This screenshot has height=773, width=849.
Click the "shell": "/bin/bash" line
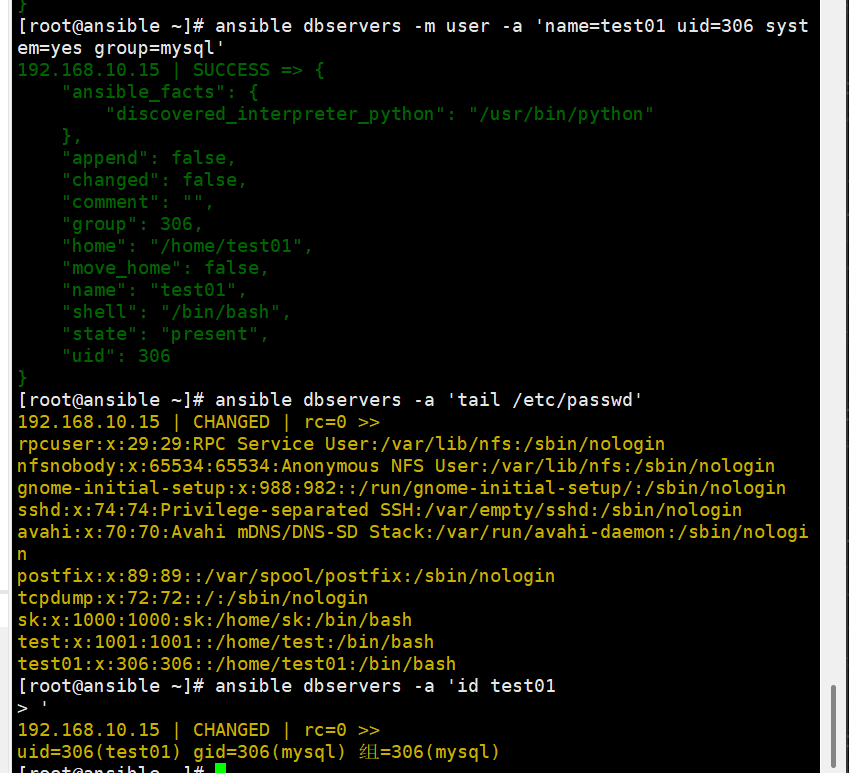tap(177, 312)
